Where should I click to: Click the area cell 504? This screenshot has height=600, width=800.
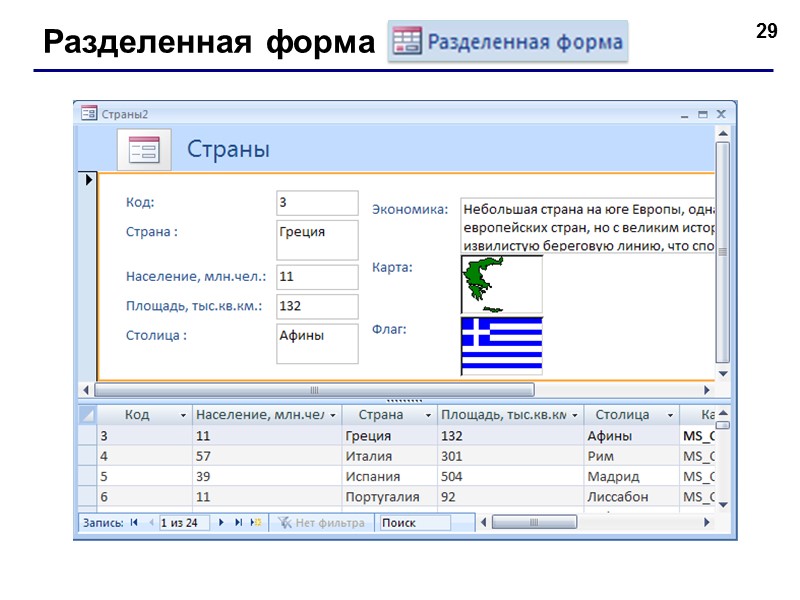pyautogui.click(x=510, y=477)
